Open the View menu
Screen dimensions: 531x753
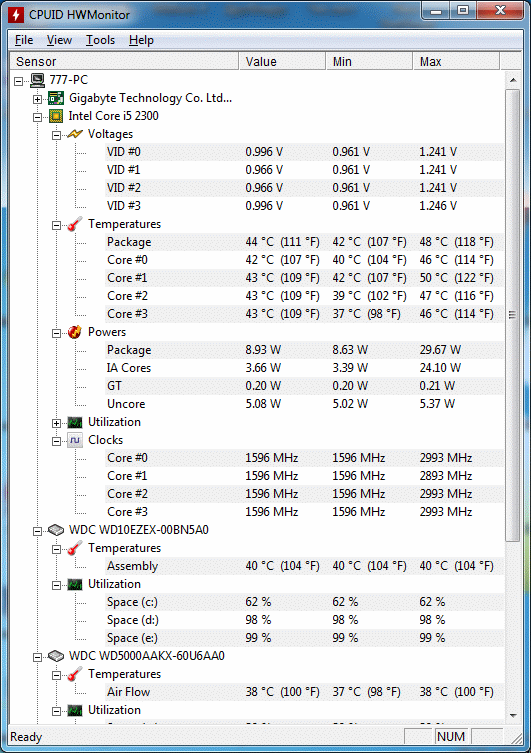(x=59, y=40)
